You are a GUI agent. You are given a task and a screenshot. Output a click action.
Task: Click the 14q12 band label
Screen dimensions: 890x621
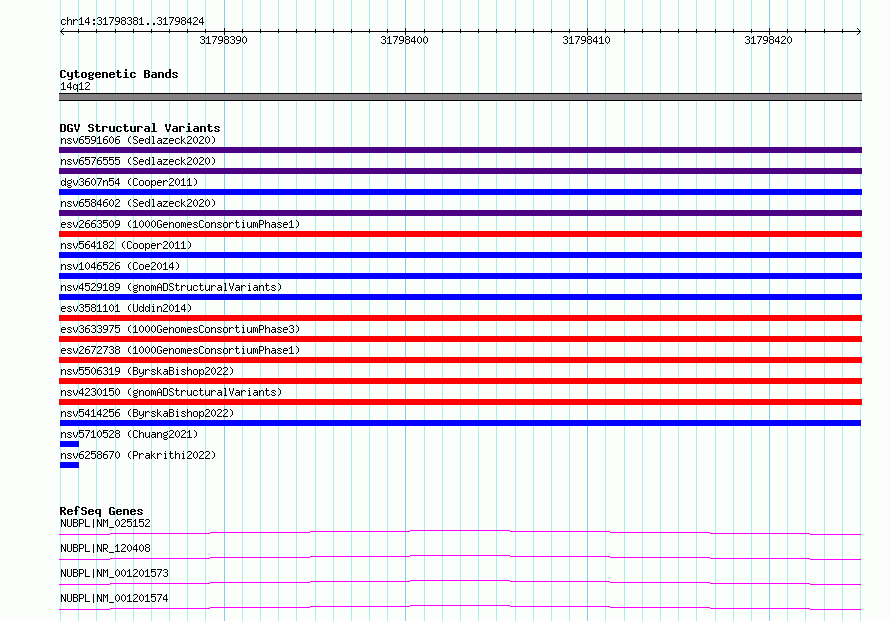pos(75,86)
